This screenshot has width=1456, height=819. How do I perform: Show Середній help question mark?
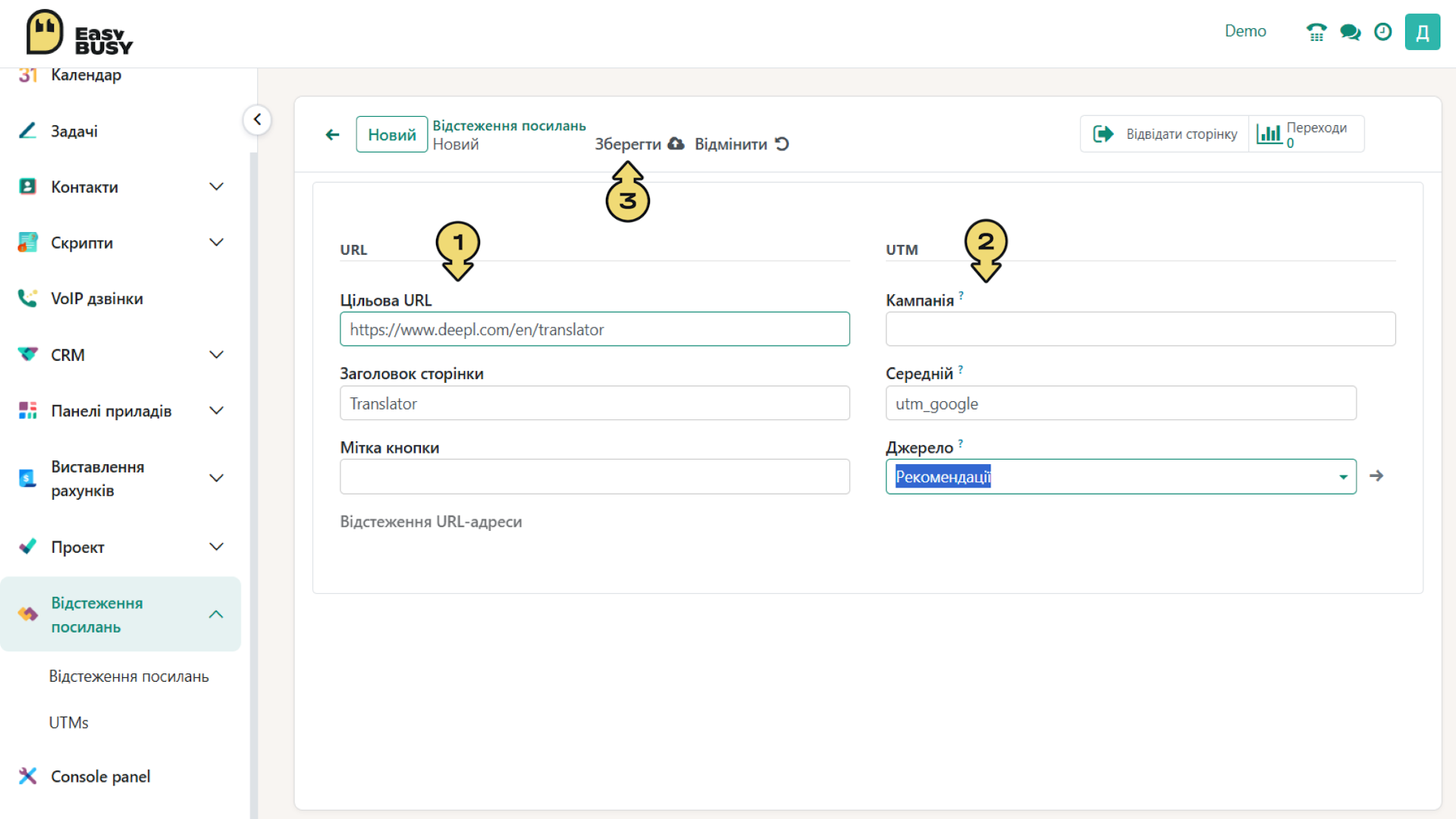pyautogui.click(x=960, y=369)
